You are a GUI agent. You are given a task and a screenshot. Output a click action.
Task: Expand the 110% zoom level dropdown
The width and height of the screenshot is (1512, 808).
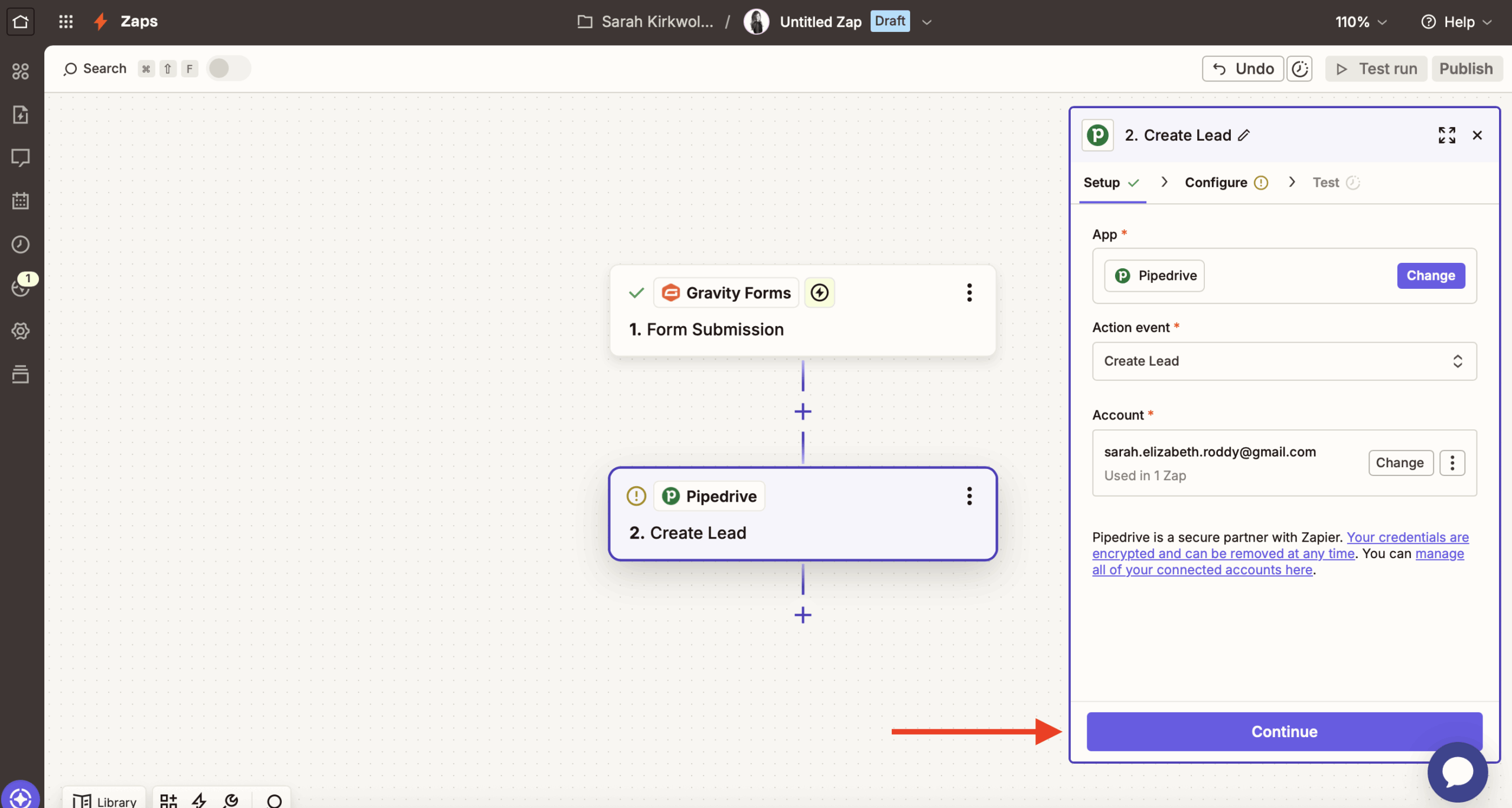(x=1360, y=22)
